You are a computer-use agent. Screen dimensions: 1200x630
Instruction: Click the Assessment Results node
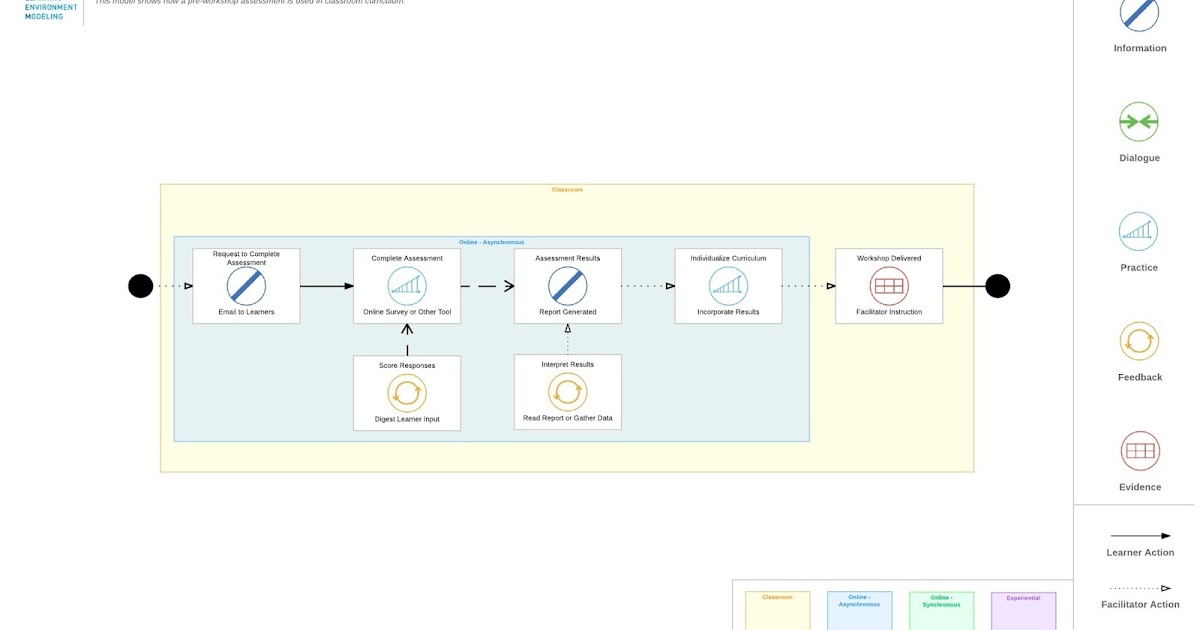pyautogui.click(x=567, y=285)
